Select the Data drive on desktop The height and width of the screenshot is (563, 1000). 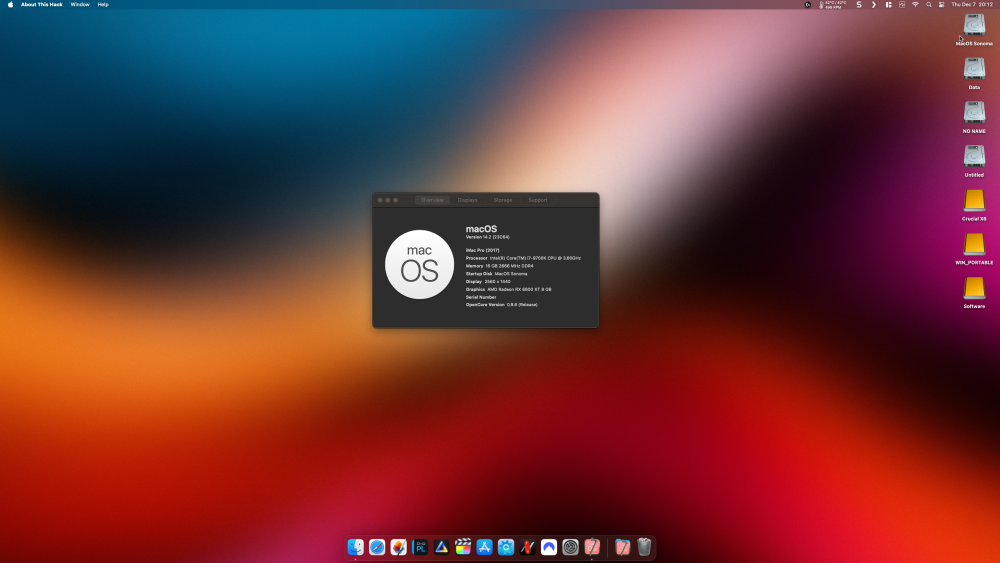[974, 69]
